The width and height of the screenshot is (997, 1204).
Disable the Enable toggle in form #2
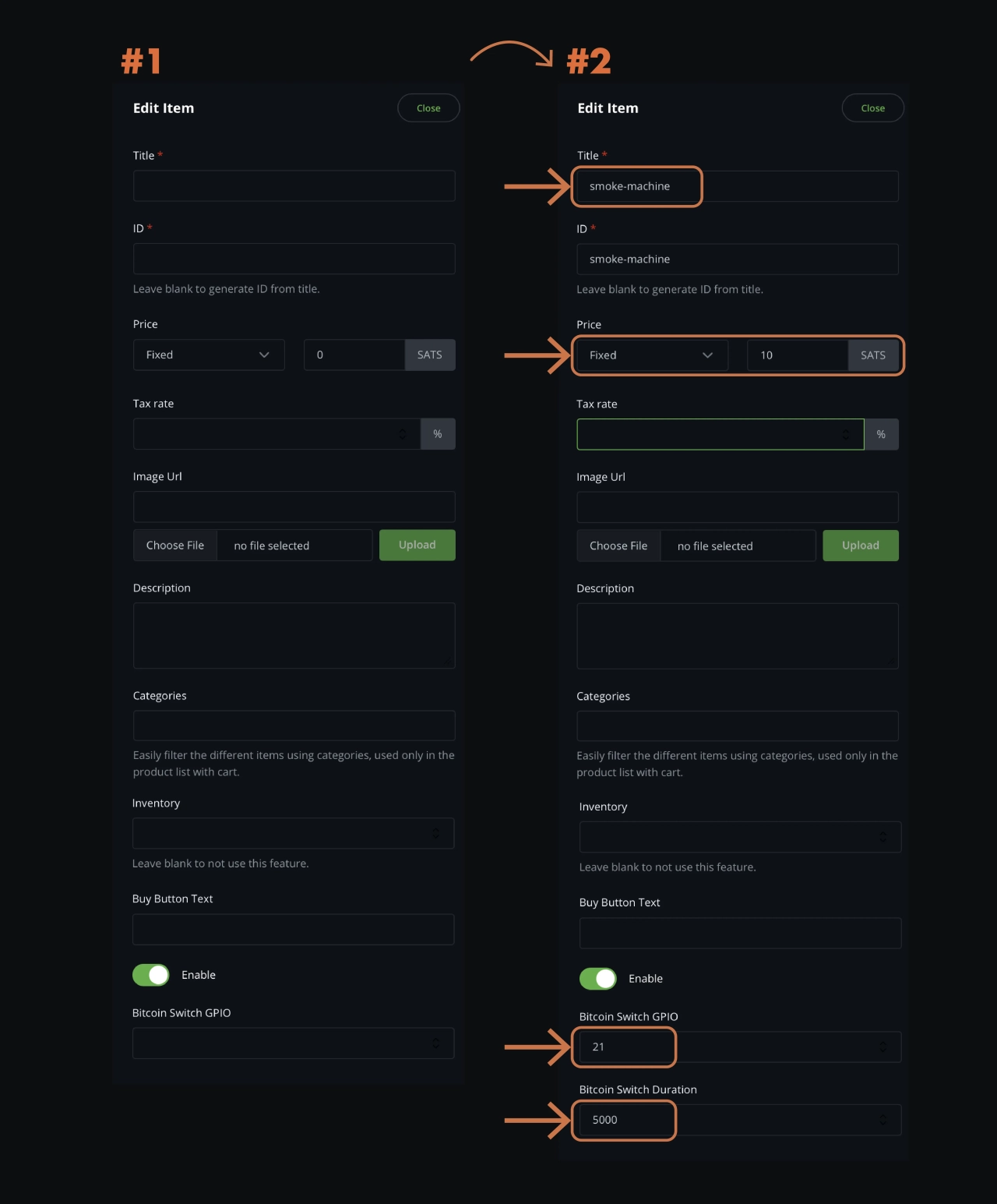(x=597, y=978)
